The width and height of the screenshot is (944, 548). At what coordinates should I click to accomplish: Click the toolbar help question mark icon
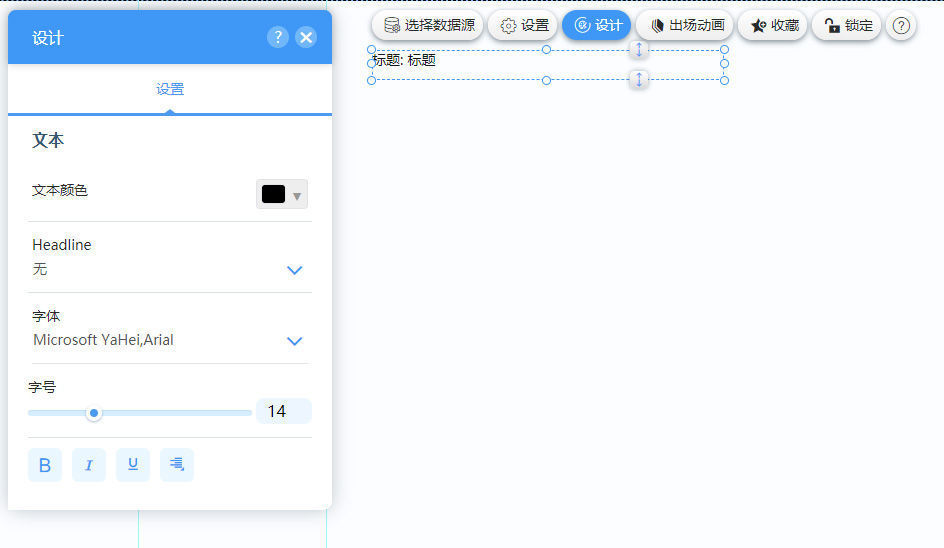pos(901,25)
